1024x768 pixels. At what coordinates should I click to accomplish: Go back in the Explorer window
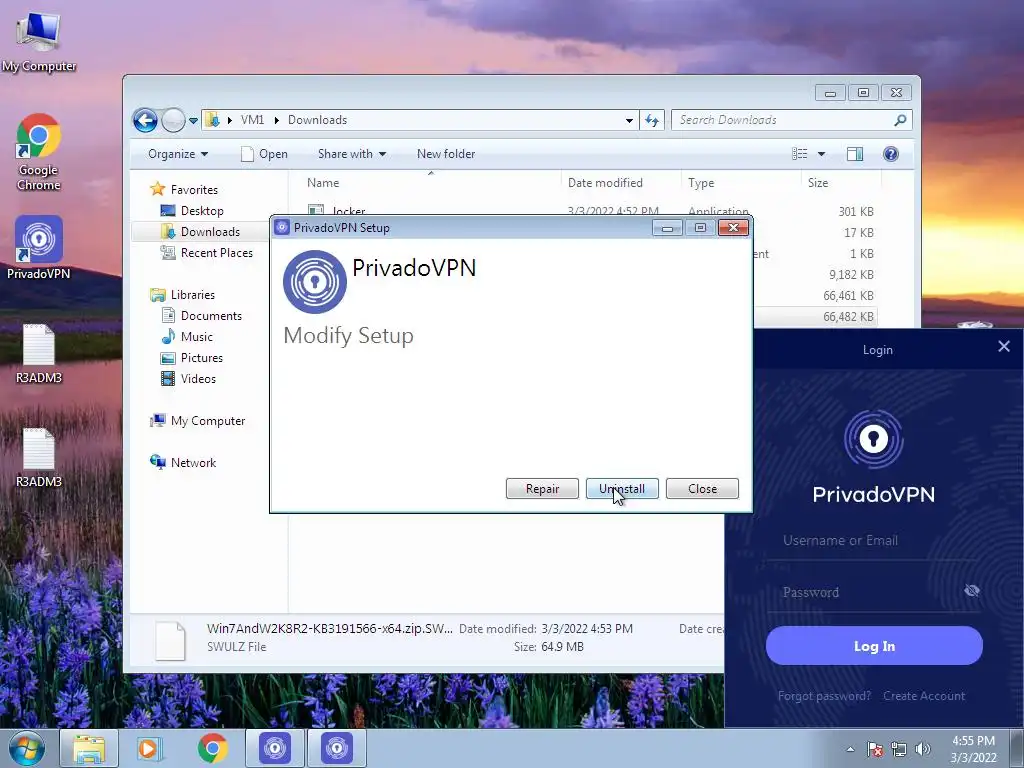[145, 120]
